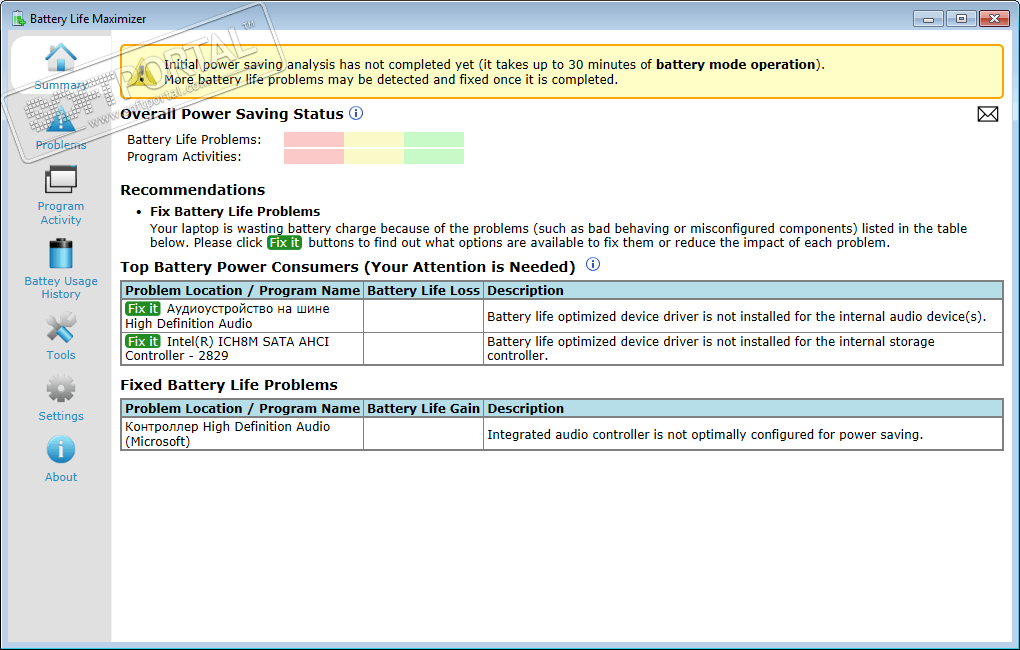Screen dimensions: 1020x650
Task: Select the Tools label
Action: pos(60,355)
